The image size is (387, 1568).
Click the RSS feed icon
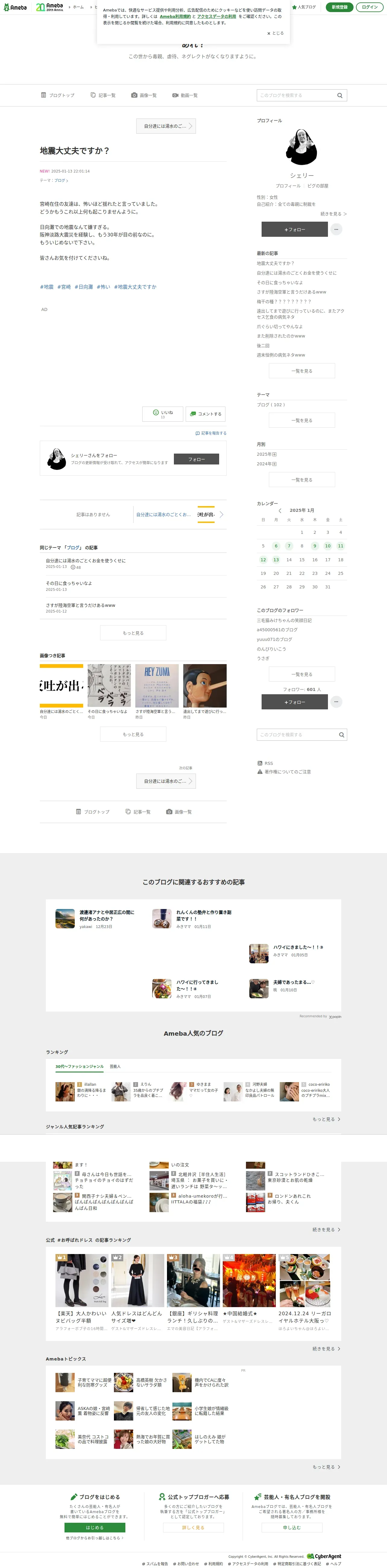260,763
